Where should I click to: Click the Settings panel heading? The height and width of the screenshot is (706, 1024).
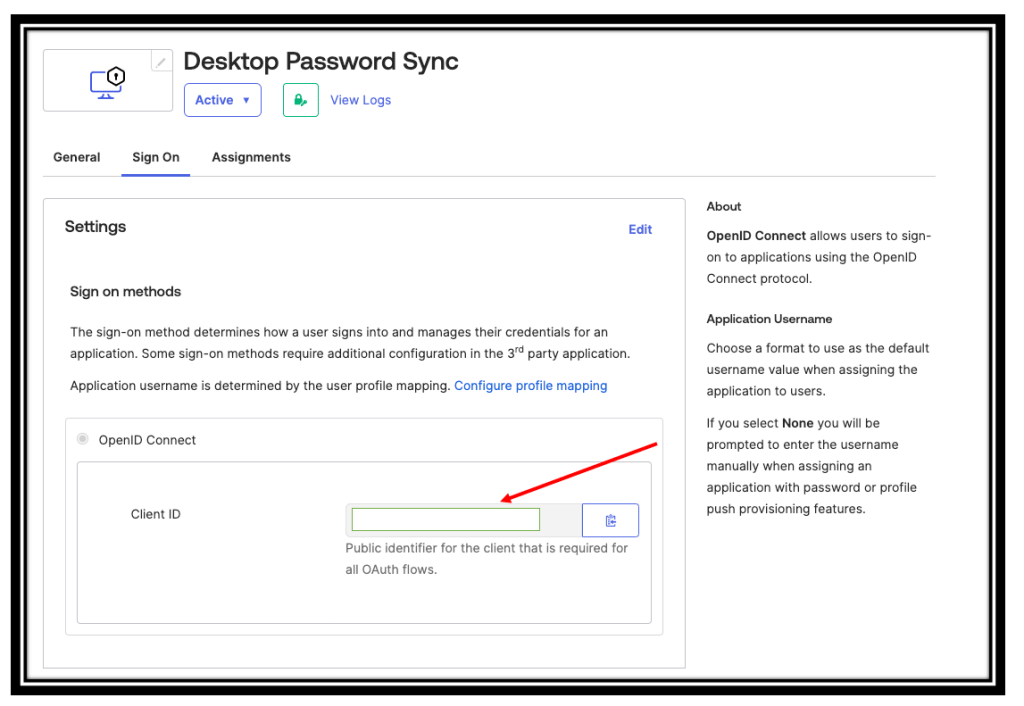[95, 227]
